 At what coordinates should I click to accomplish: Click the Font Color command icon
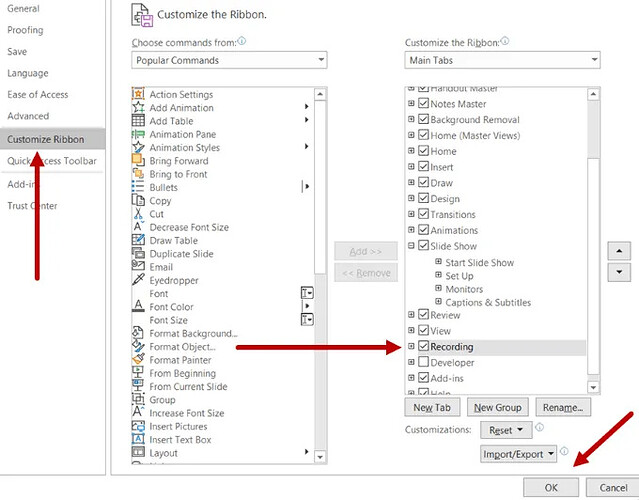click(138, 307)
